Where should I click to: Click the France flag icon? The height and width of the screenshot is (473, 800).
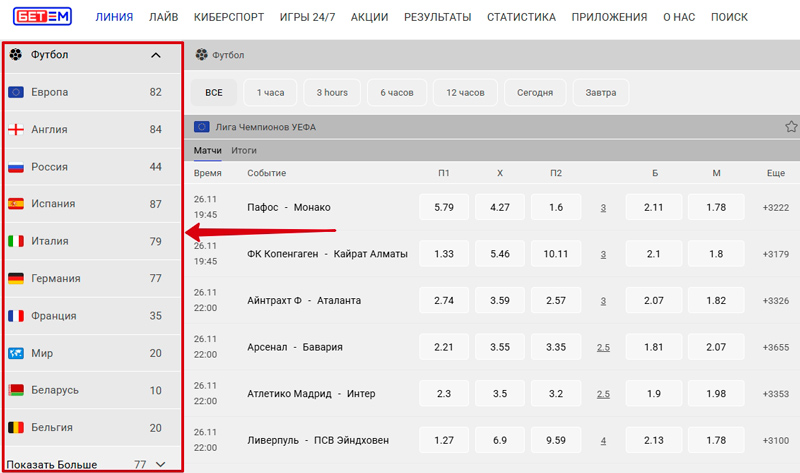(16, 316)
